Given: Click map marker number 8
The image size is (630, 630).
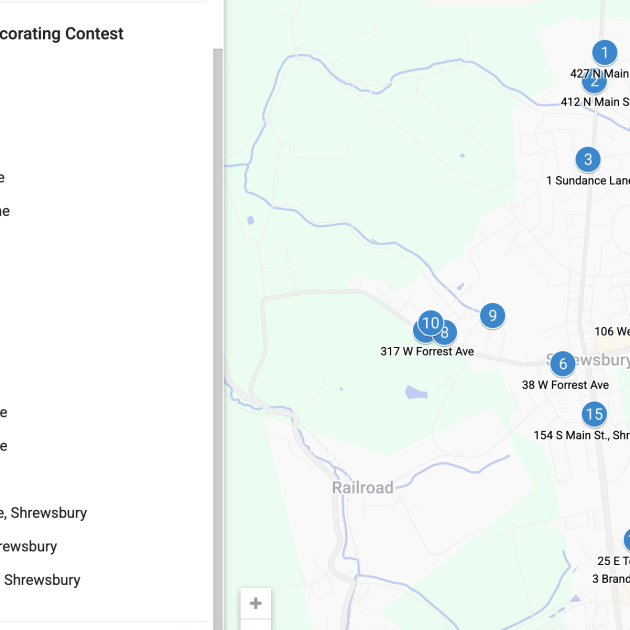Looking at the screenshot, I should 446,334.
